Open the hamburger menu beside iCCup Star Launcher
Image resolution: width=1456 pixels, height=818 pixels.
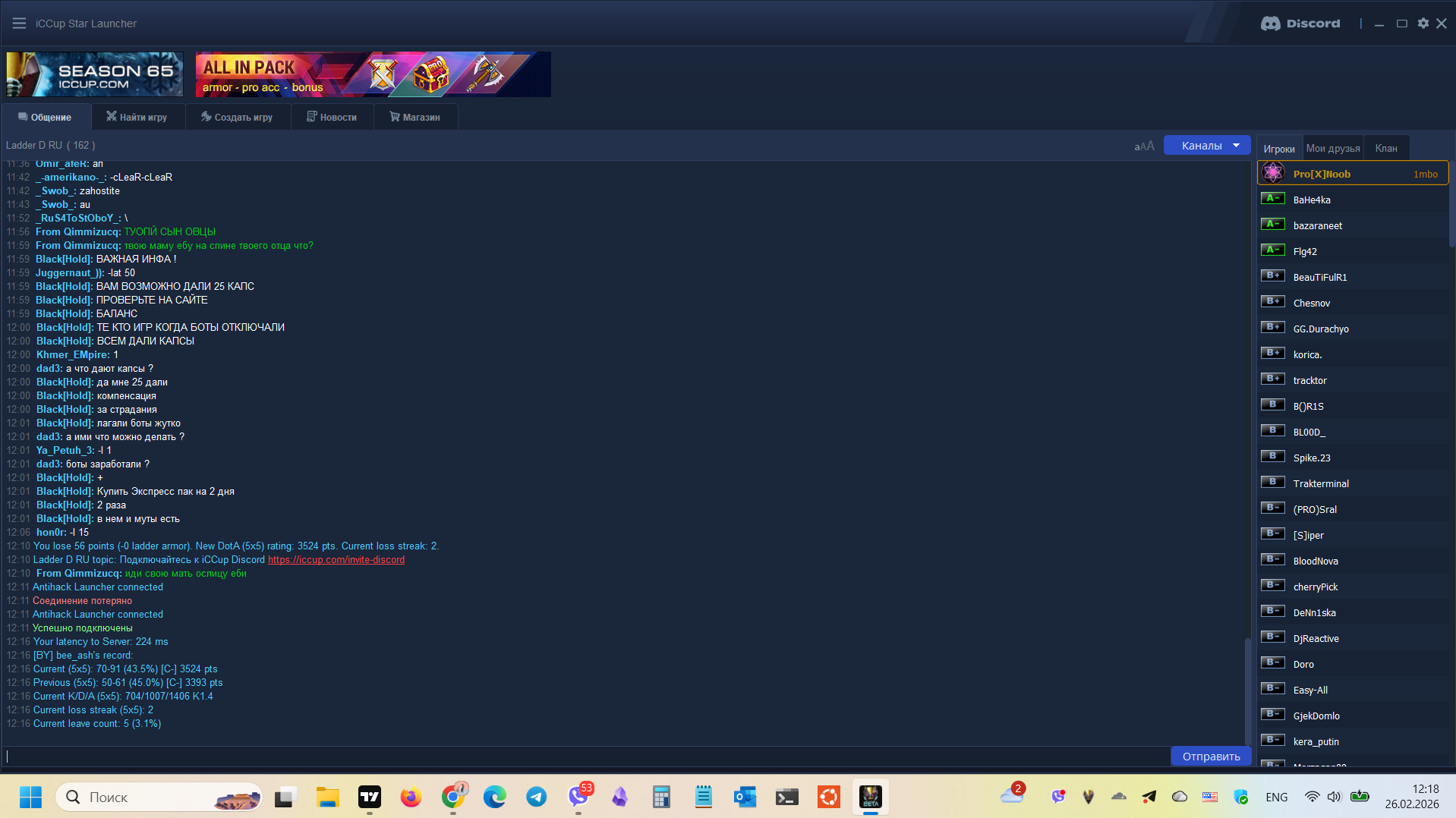[19, 24]
